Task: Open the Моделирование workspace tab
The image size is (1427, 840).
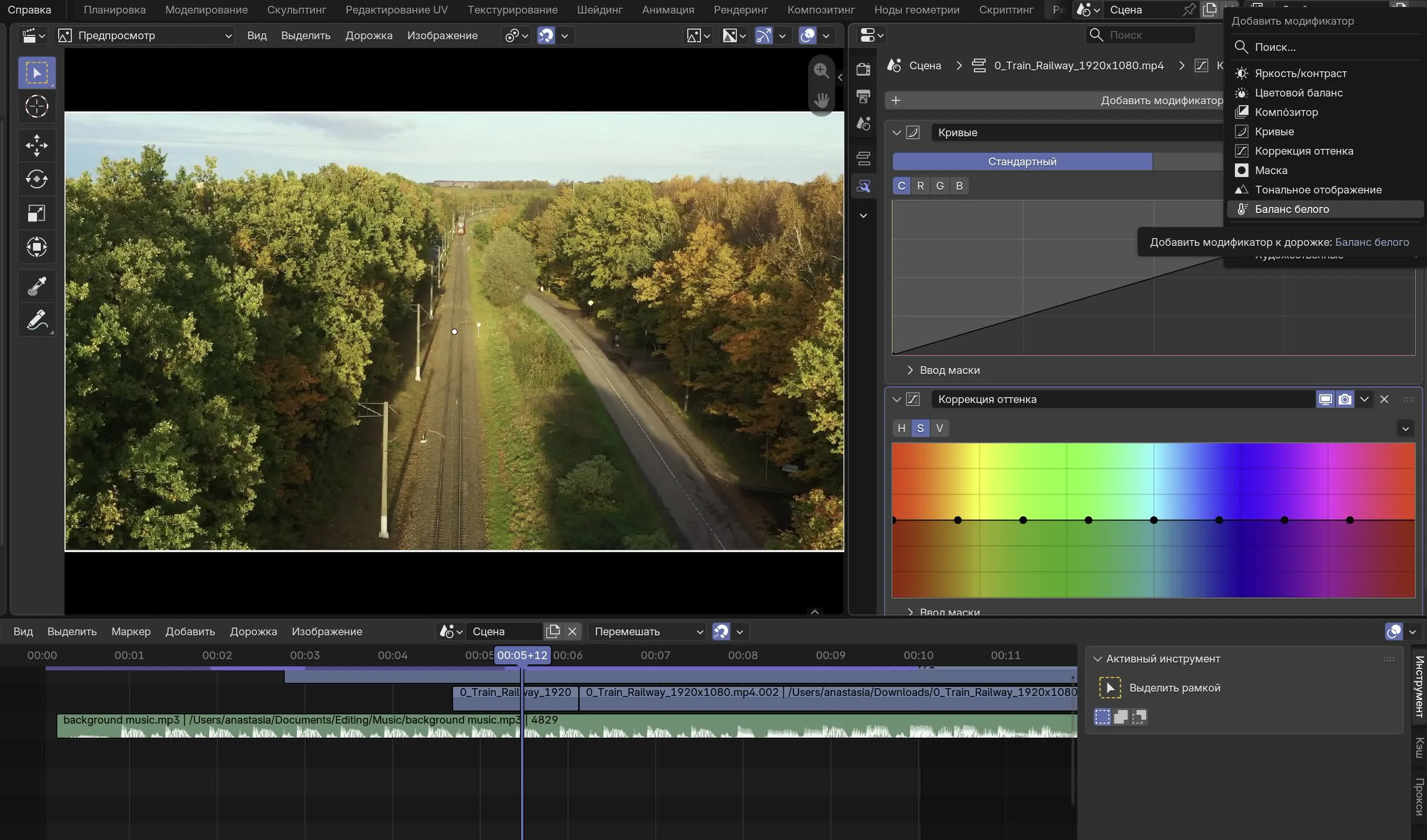Action: pyautogui.click(x=206, y=10)
